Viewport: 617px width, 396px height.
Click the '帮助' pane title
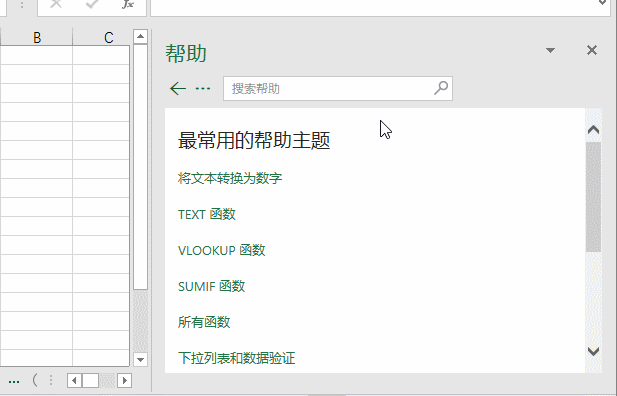pyautogui.click(x=186, y=53)
